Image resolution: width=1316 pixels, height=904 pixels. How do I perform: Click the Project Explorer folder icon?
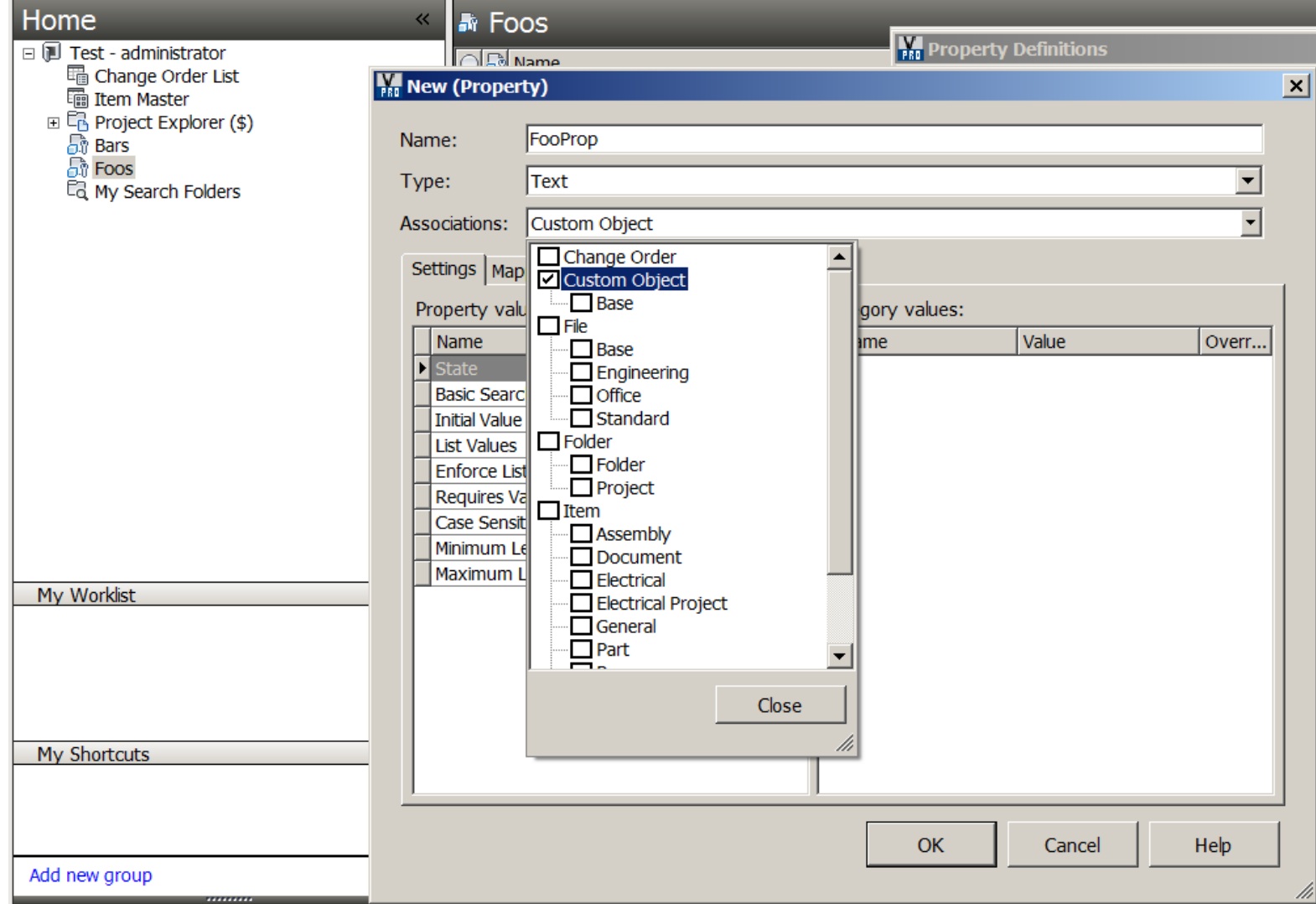pyautogui.click(x=77, y=122)
